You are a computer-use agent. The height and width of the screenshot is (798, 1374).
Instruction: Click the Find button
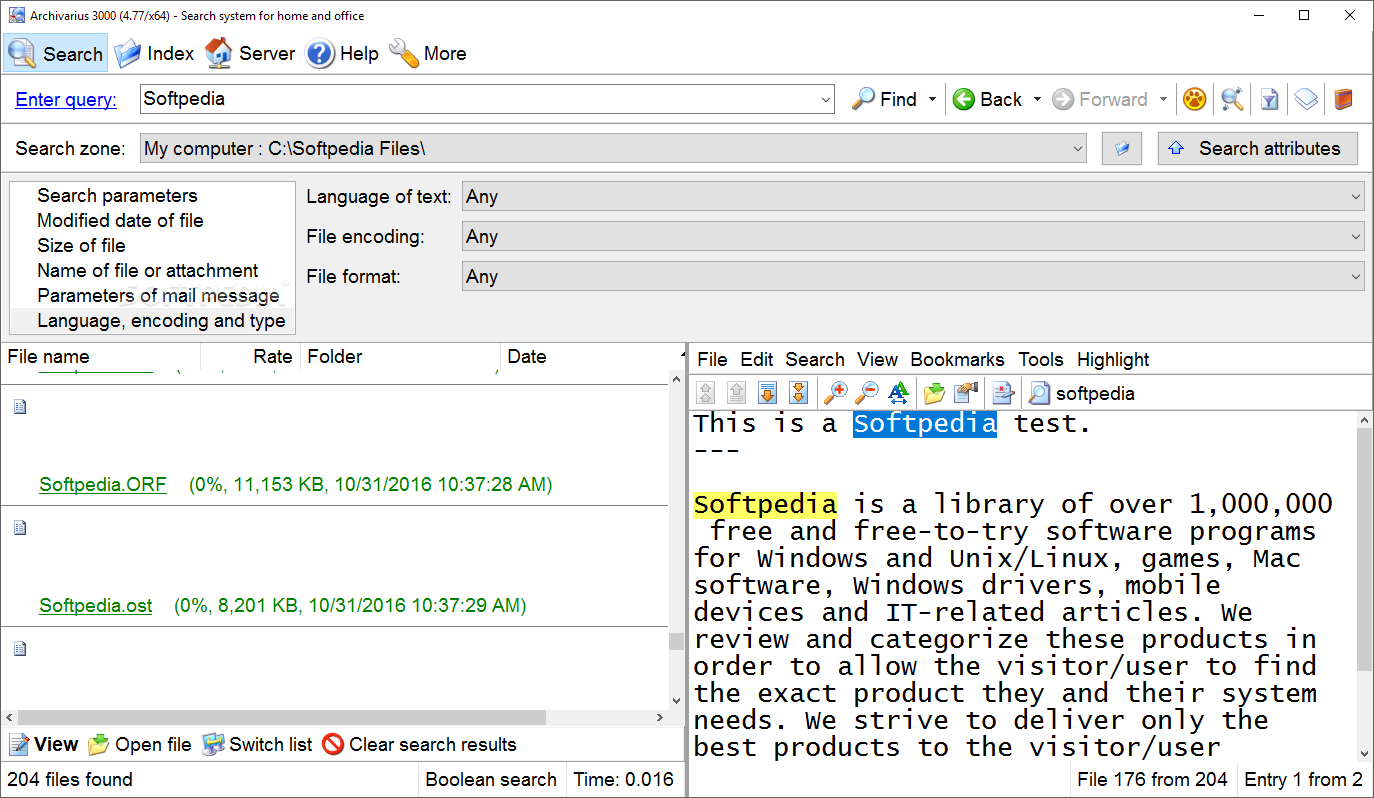click(884, 99)
